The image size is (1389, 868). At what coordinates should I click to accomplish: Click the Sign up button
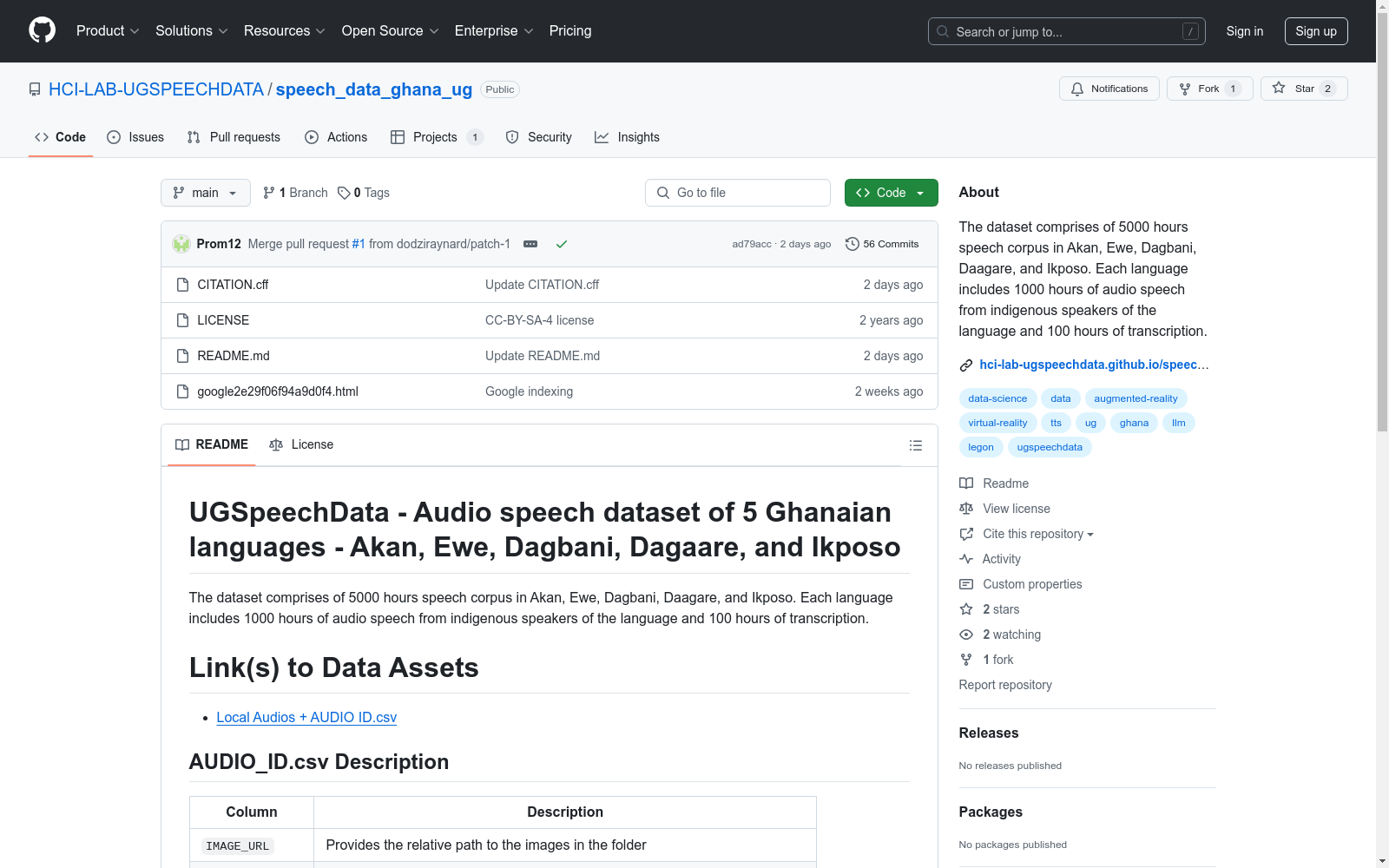(x=1316, y=31)
